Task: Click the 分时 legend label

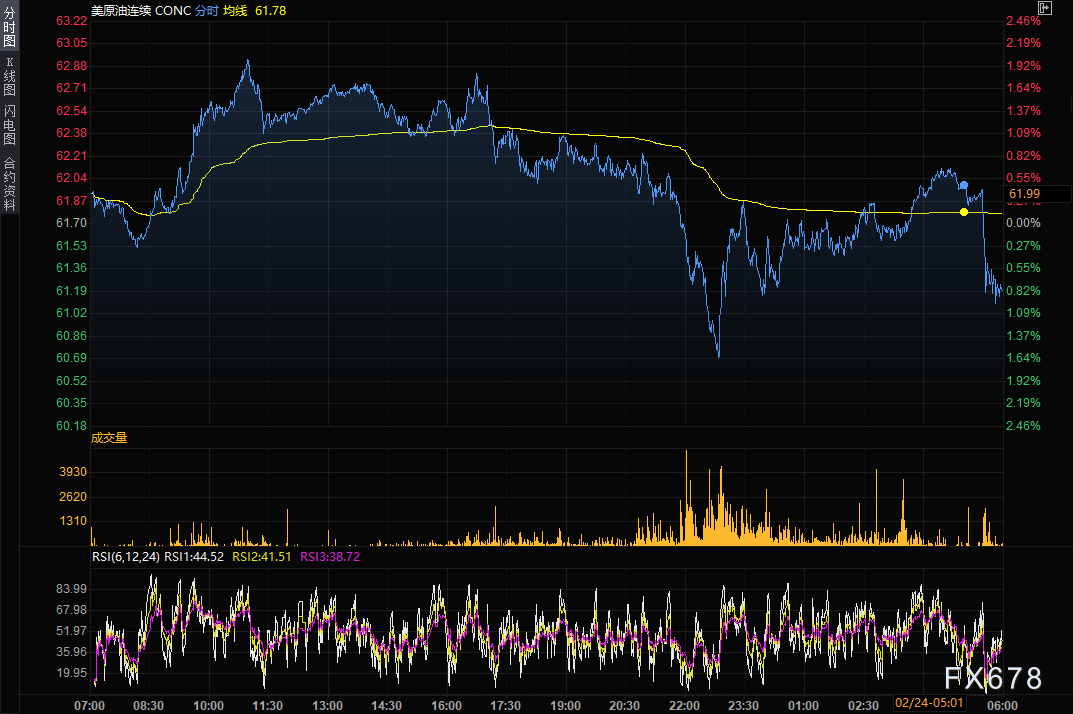Action: [207, 10]
